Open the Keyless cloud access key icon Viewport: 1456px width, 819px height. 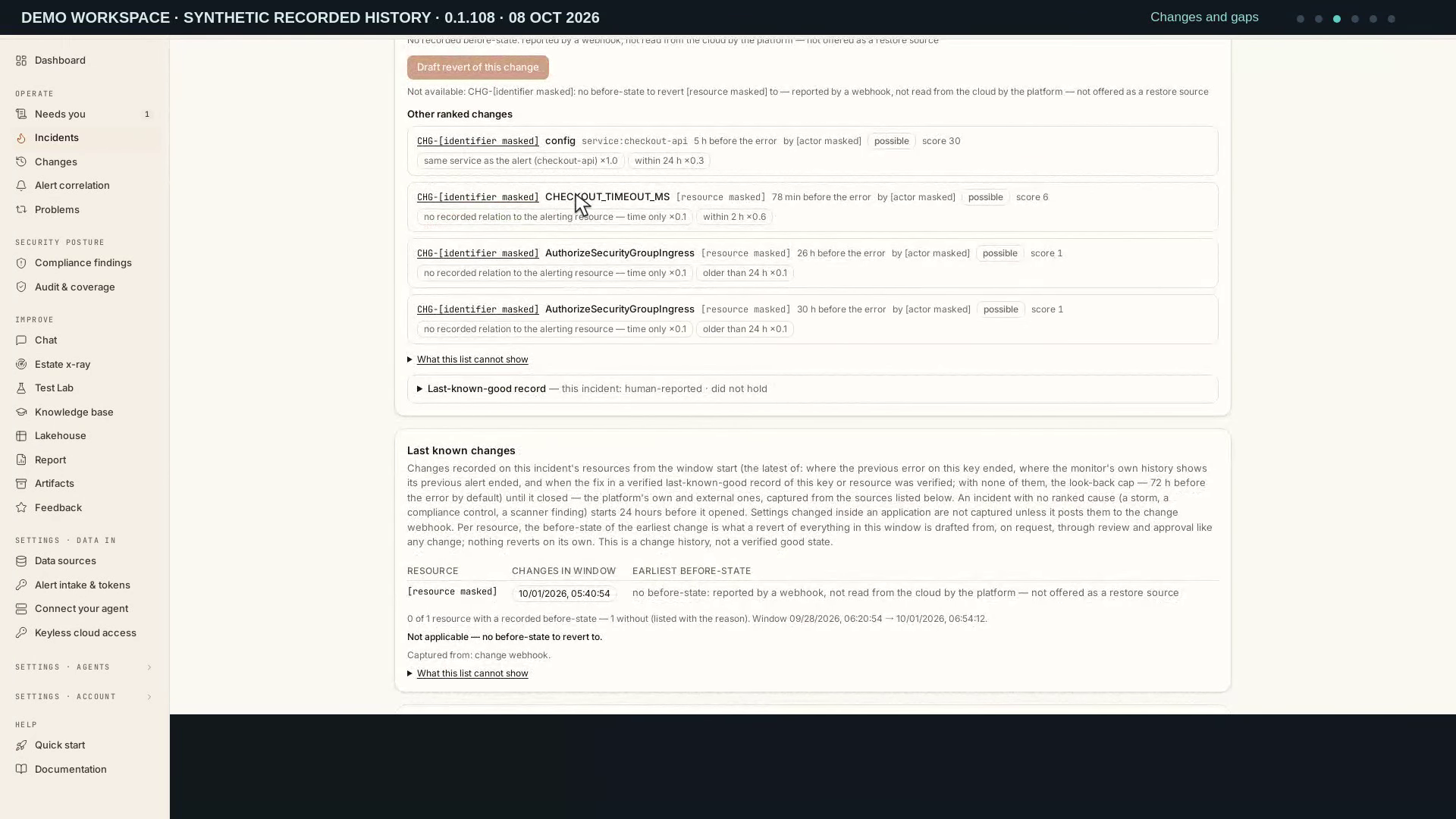(x=21, y=633)
